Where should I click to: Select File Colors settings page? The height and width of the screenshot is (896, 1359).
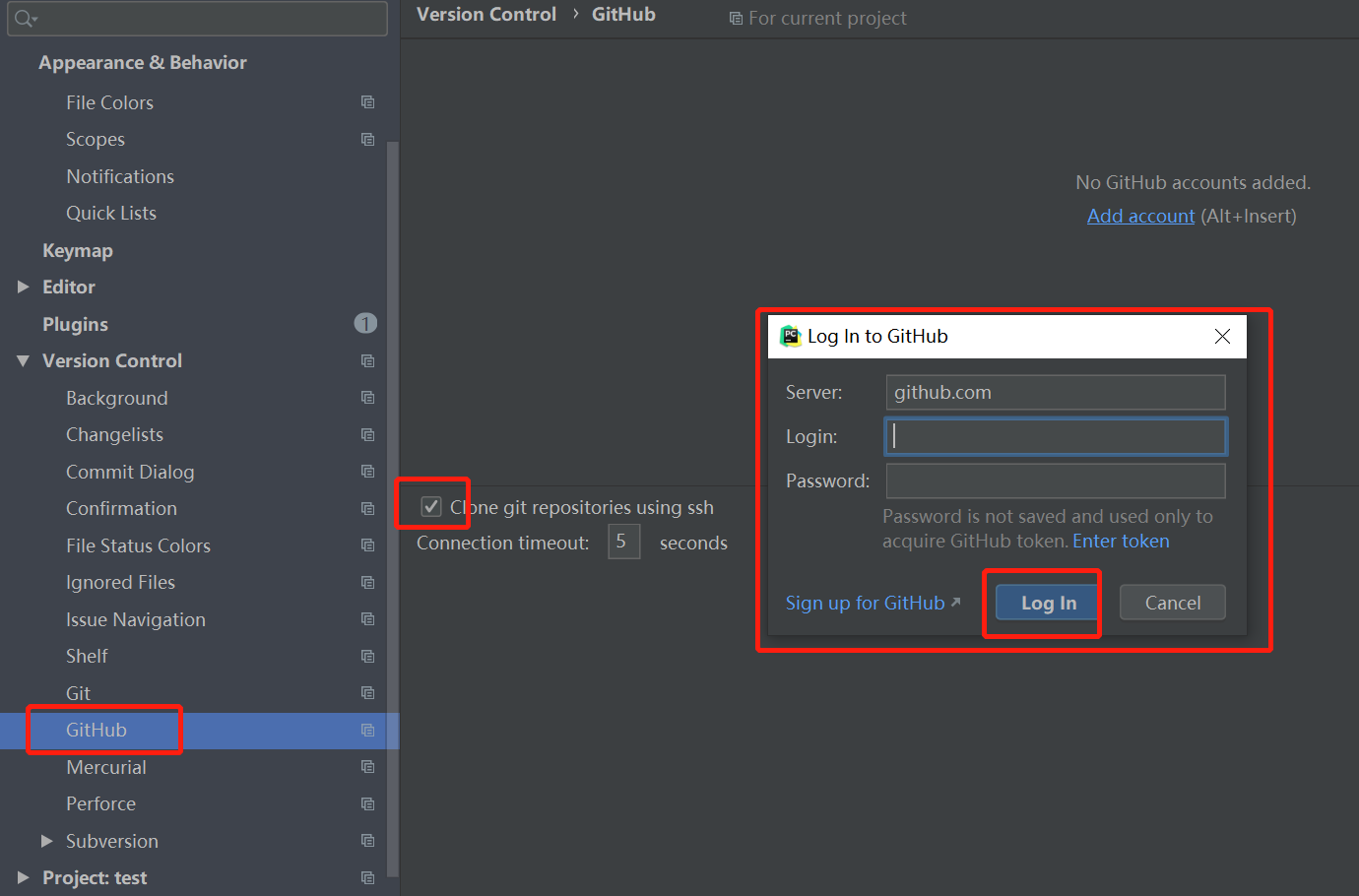pyautogui.click(x=109, y=102)
